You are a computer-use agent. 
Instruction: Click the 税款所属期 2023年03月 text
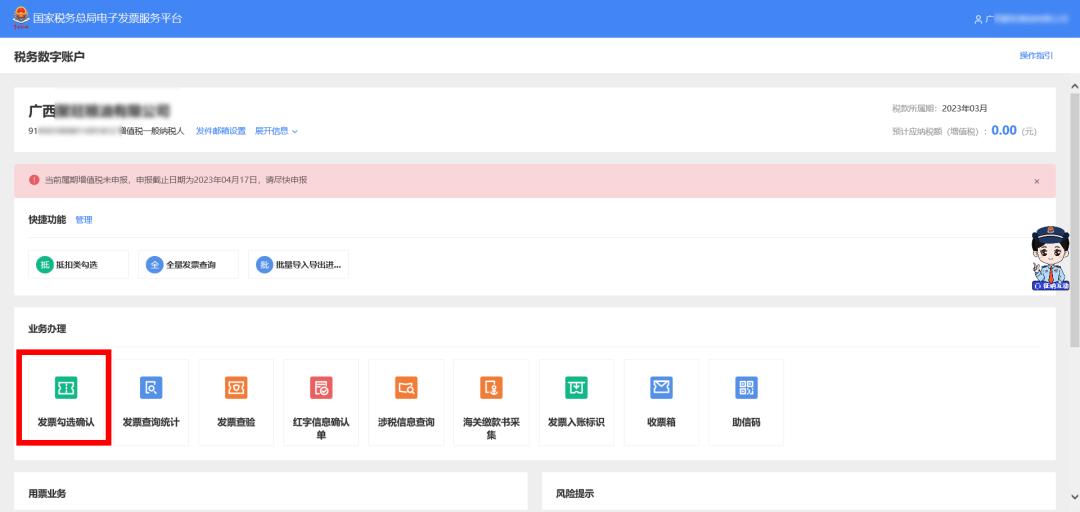click(x=939, y=108)
